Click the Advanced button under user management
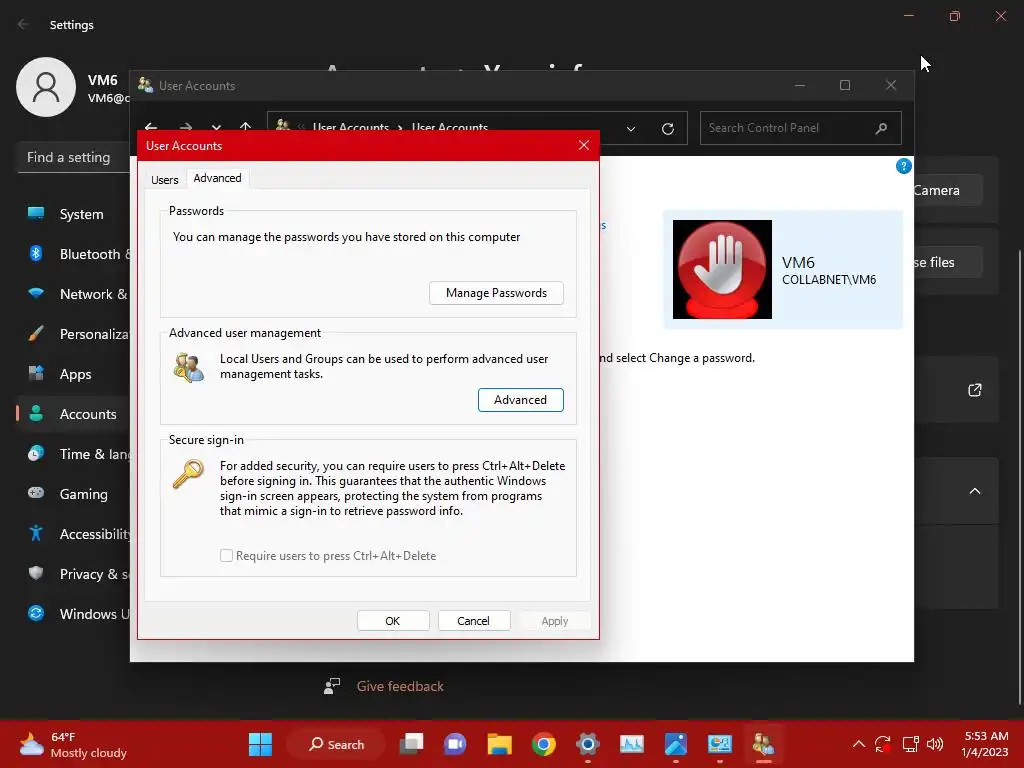Viewport: 1024px width, 768px height. [520, 400]
